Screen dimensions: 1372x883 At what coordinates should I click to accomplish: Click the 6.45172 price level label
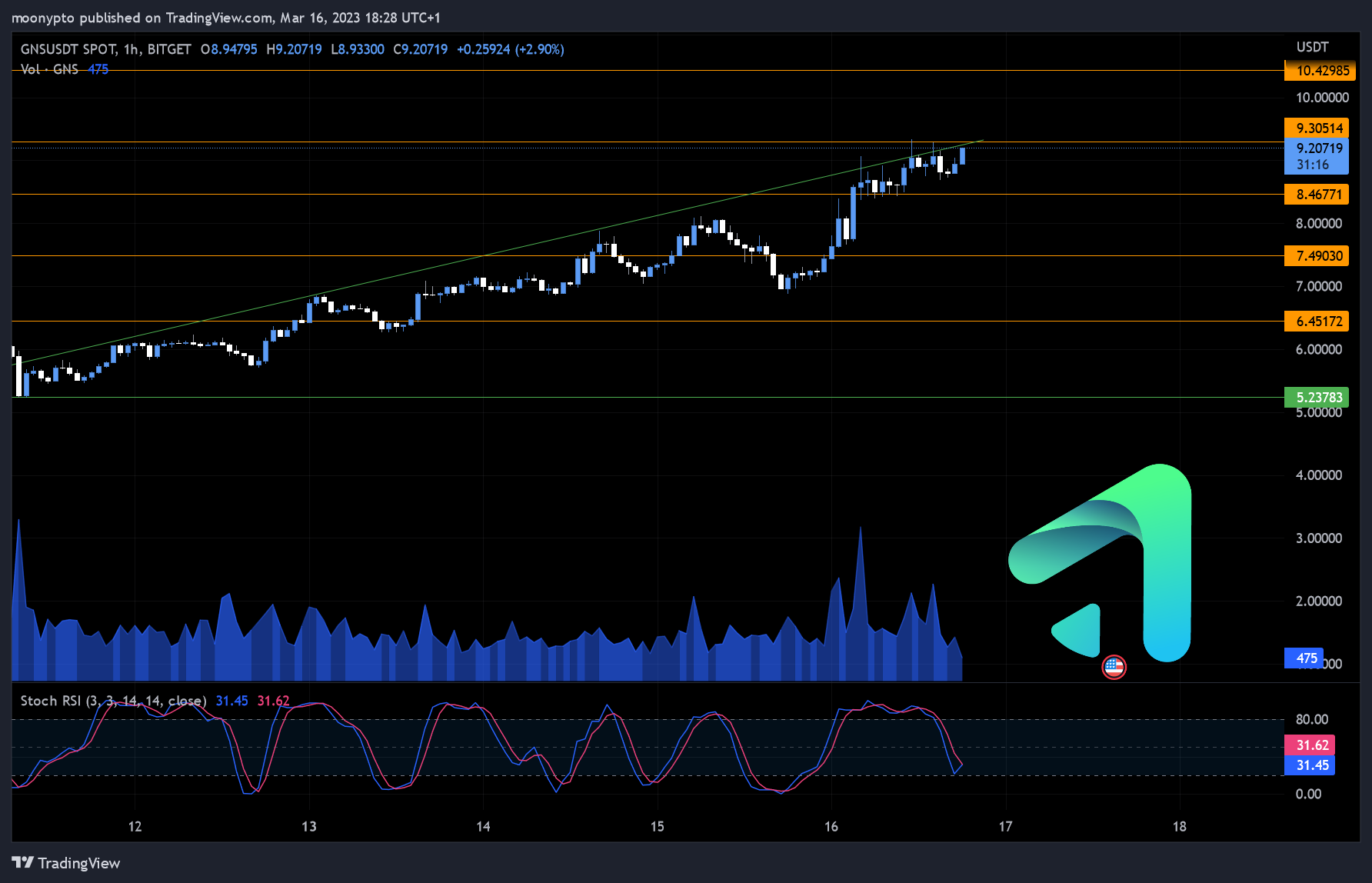point(1317,322)
